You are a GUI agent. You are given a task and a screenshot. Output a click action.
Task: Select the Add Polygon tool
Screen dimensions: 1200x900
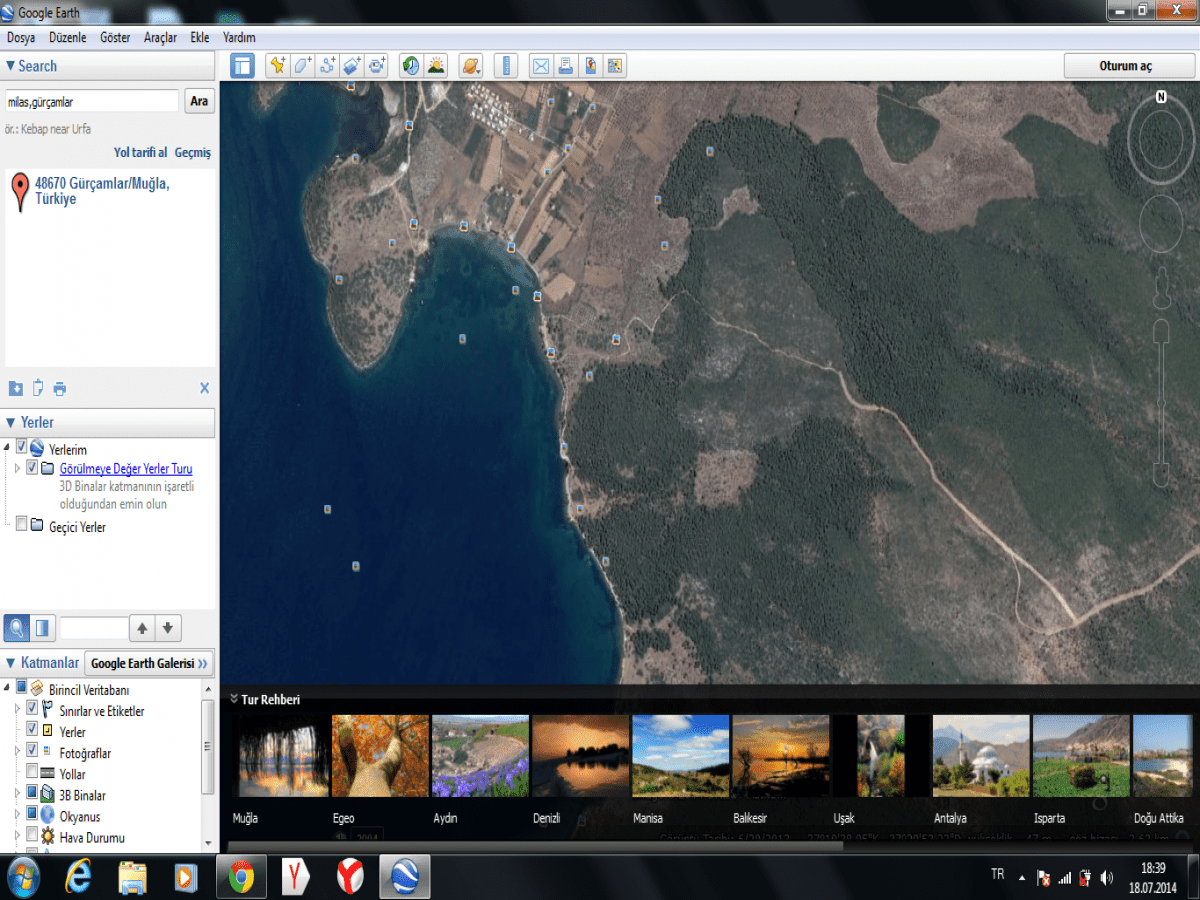[x=303, y=66]
